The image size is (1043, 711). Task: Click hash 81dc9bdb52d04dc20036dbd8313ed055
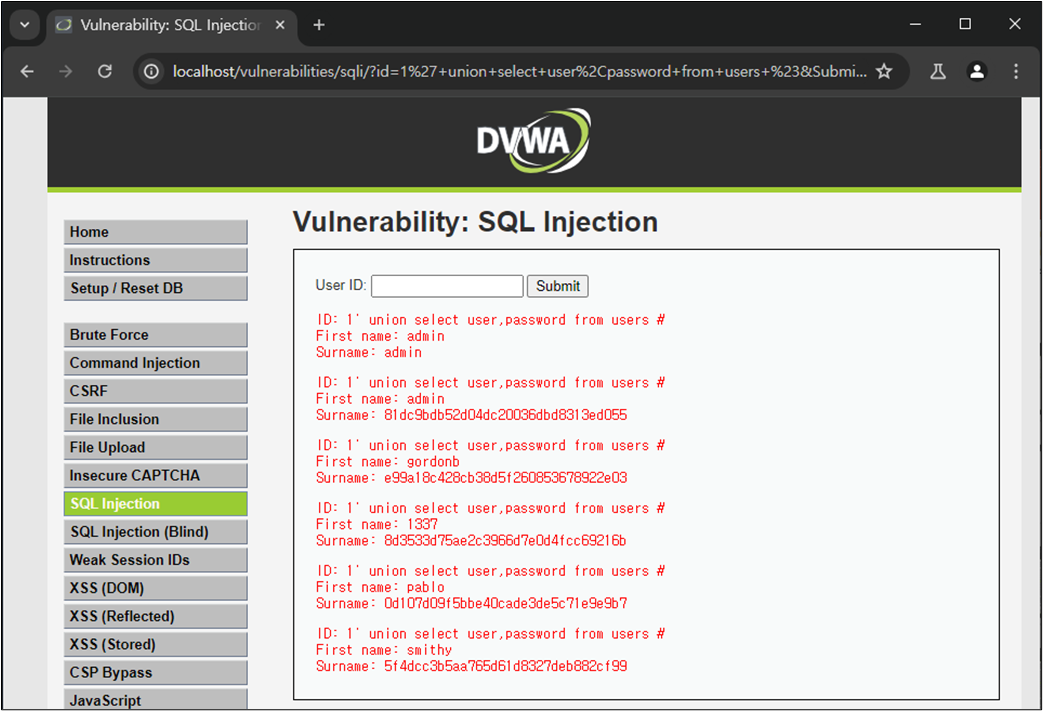click(506, 415)
